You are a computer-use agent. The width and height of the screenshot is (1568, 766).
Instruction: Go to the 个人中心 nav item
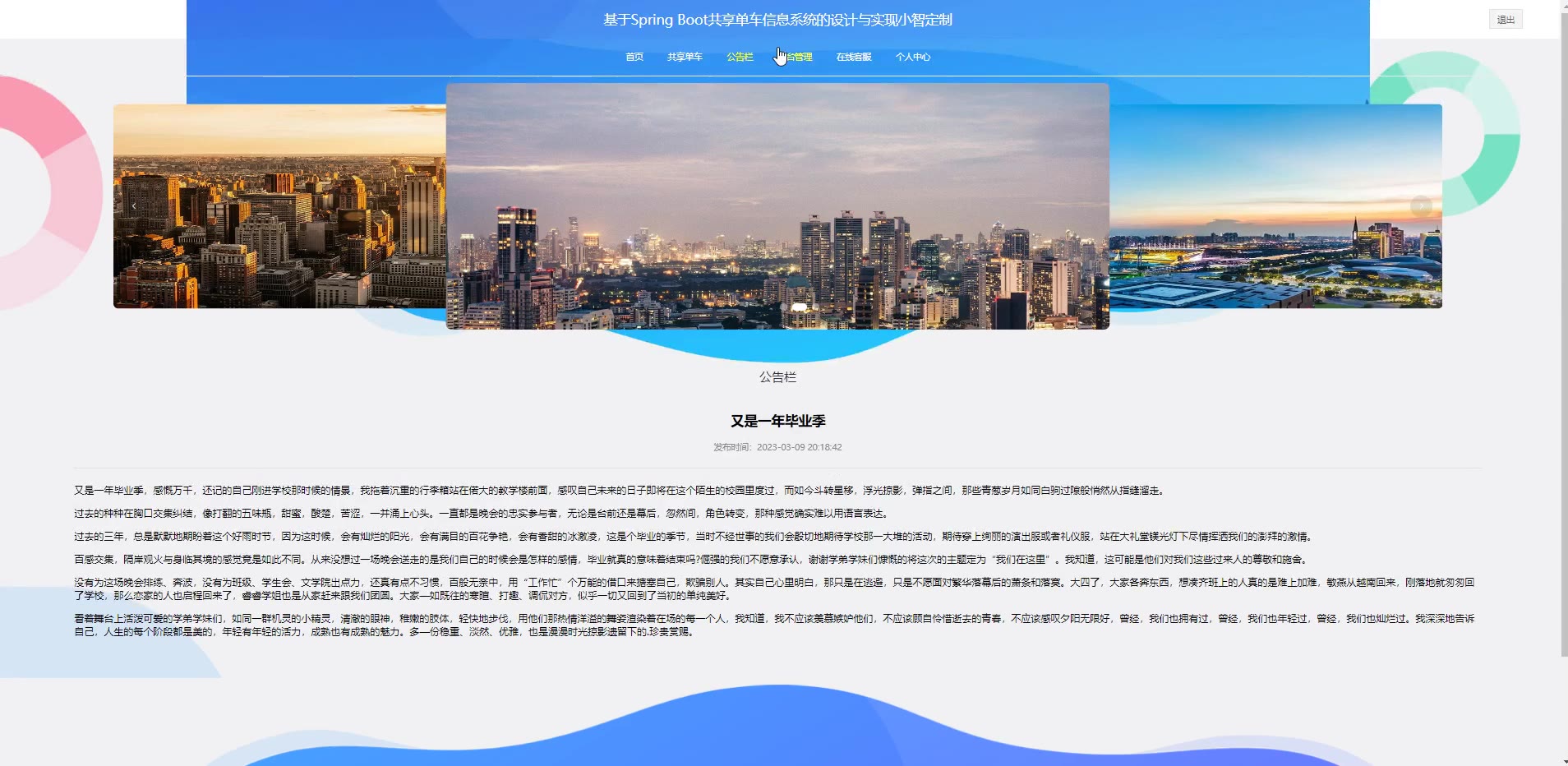(x=913, y=57)
